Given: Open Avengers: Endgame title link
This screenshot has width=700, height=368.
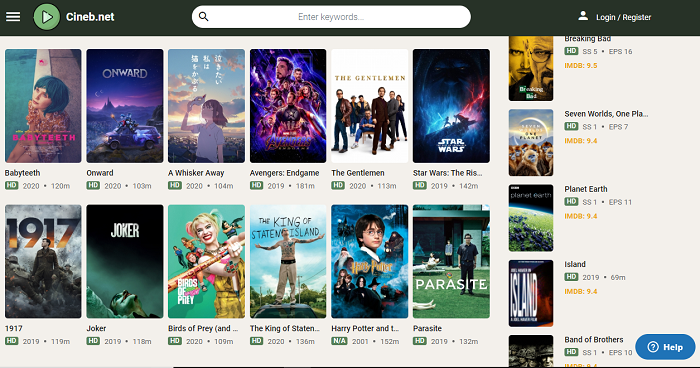Looking at the screenshot, I should tap(284, 173).
